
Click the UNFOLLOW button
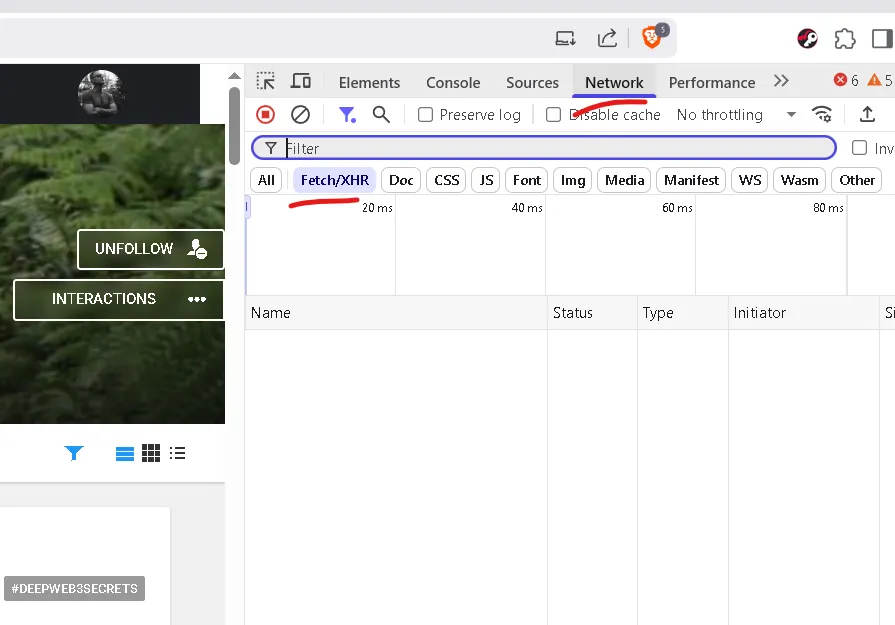click(x=151, y=249)
